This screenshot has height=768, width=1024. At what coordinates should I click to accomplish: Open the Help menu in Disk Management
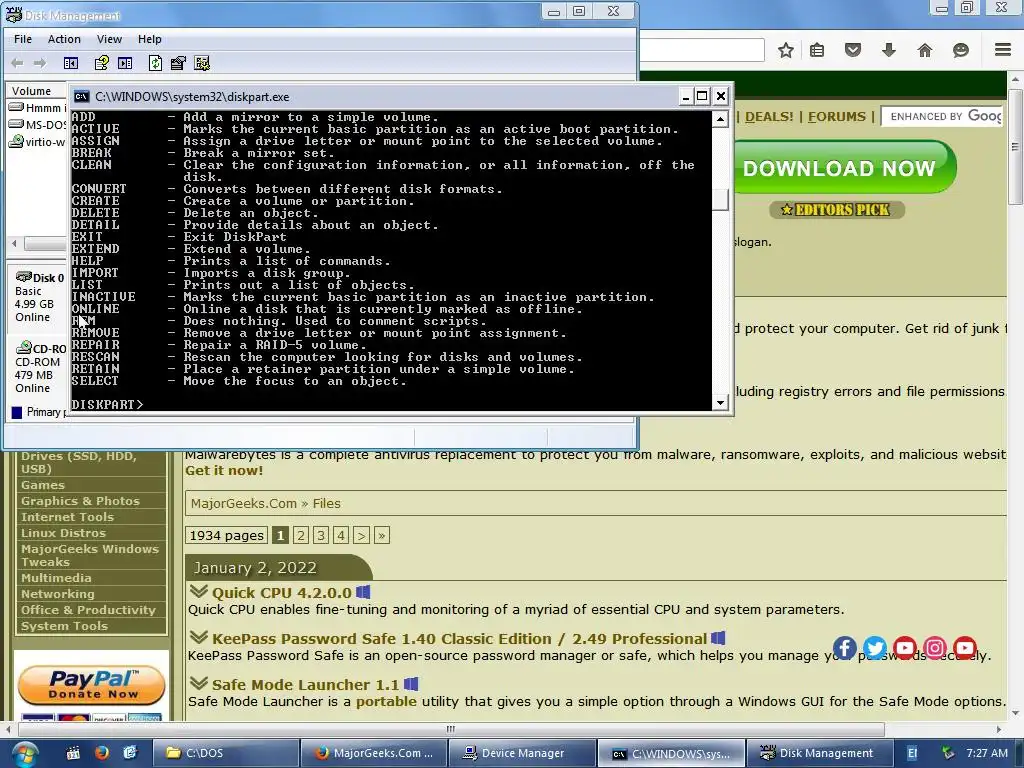pyautogui.click(x=150, y=39)
